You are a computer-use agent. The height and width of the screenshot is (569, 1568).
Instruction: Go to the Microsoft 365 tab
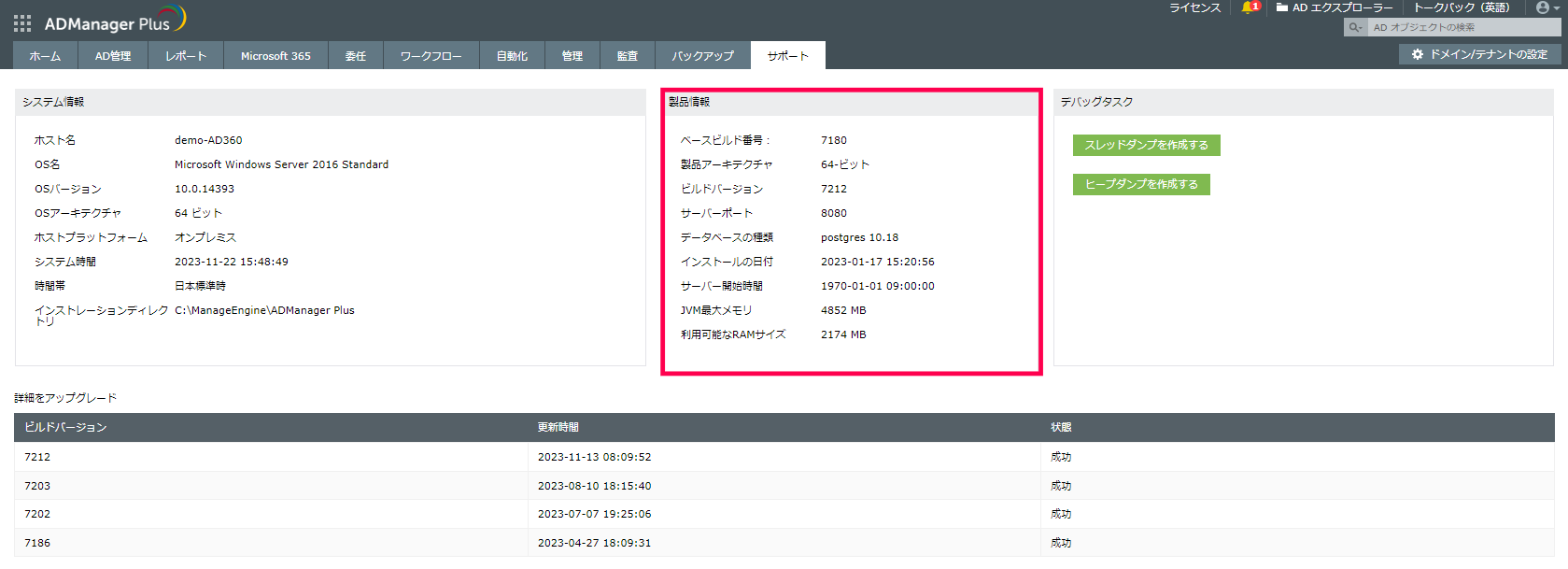pos(275,56)
